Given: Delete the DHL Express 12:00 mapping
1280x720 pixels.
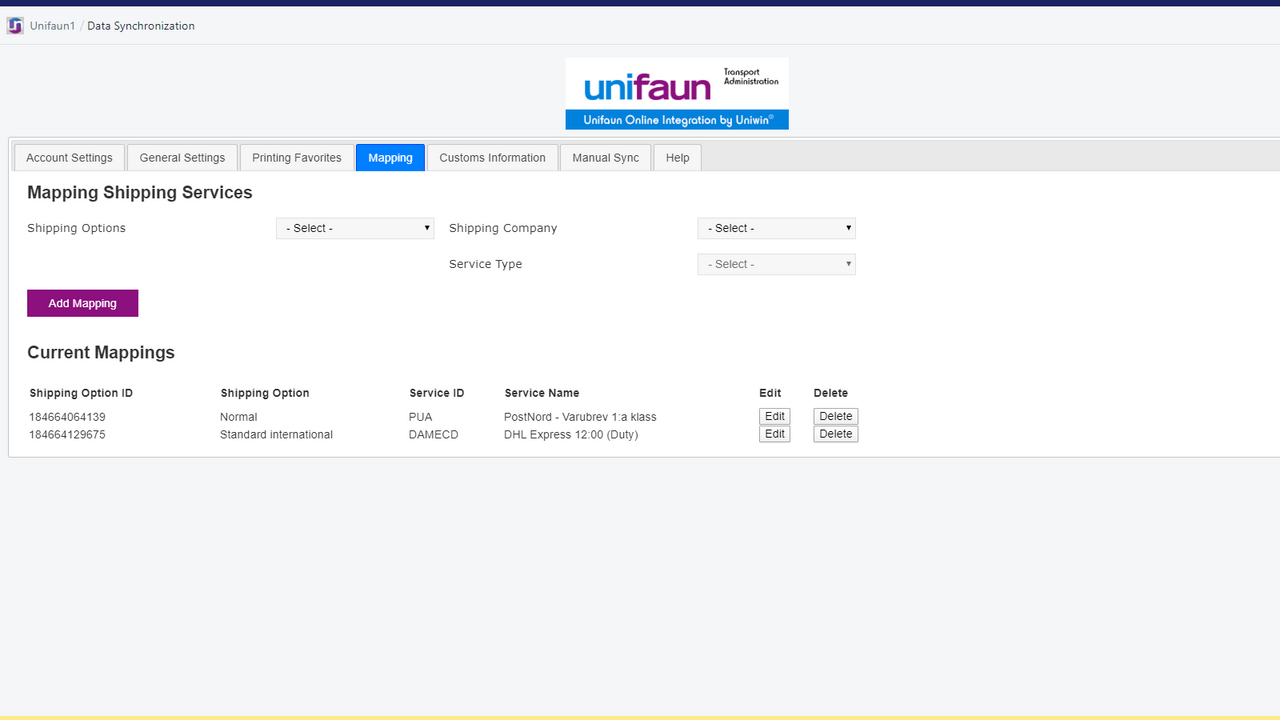Looking at the screenshot, I should (x=835, y=434).
